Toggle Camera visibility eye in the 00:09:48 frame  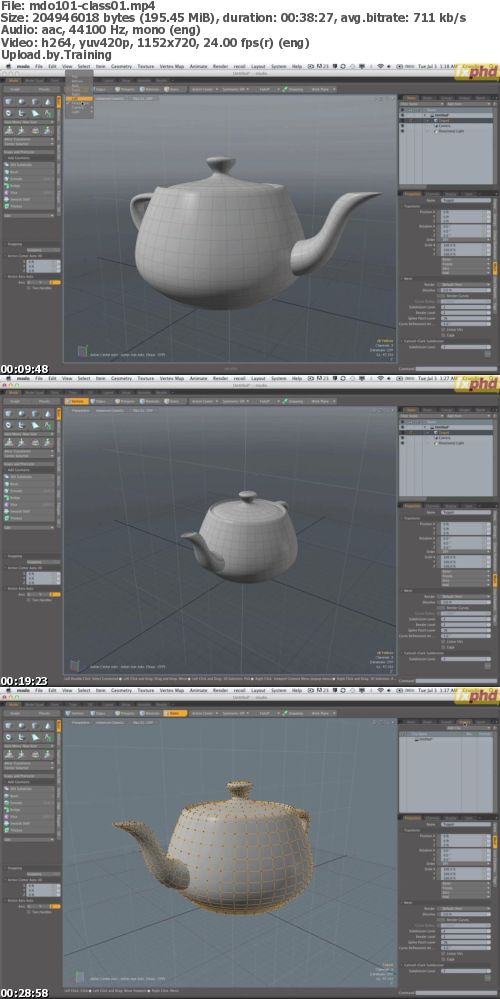tap(402, 126)
